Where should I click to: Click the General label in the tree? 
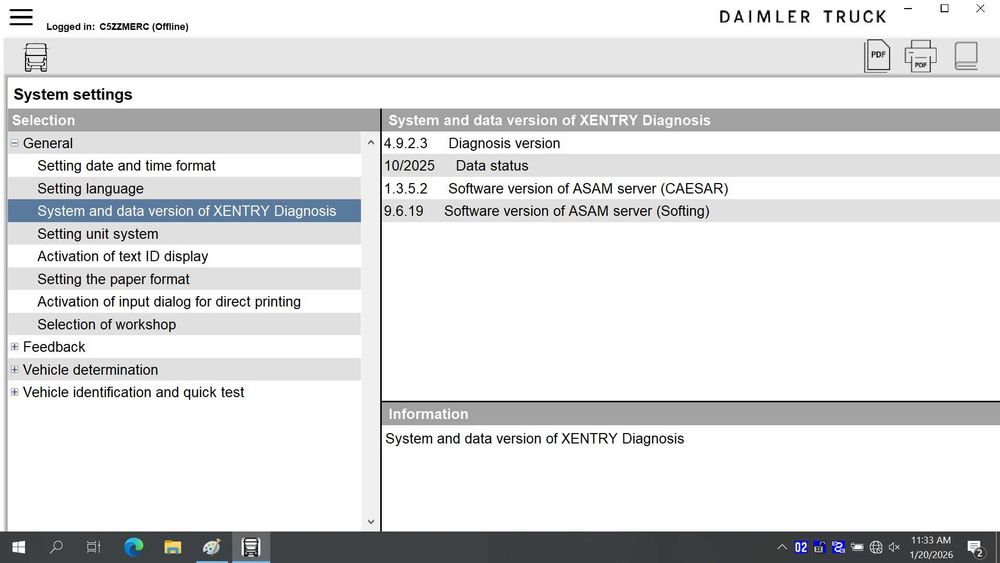[48, 143]
